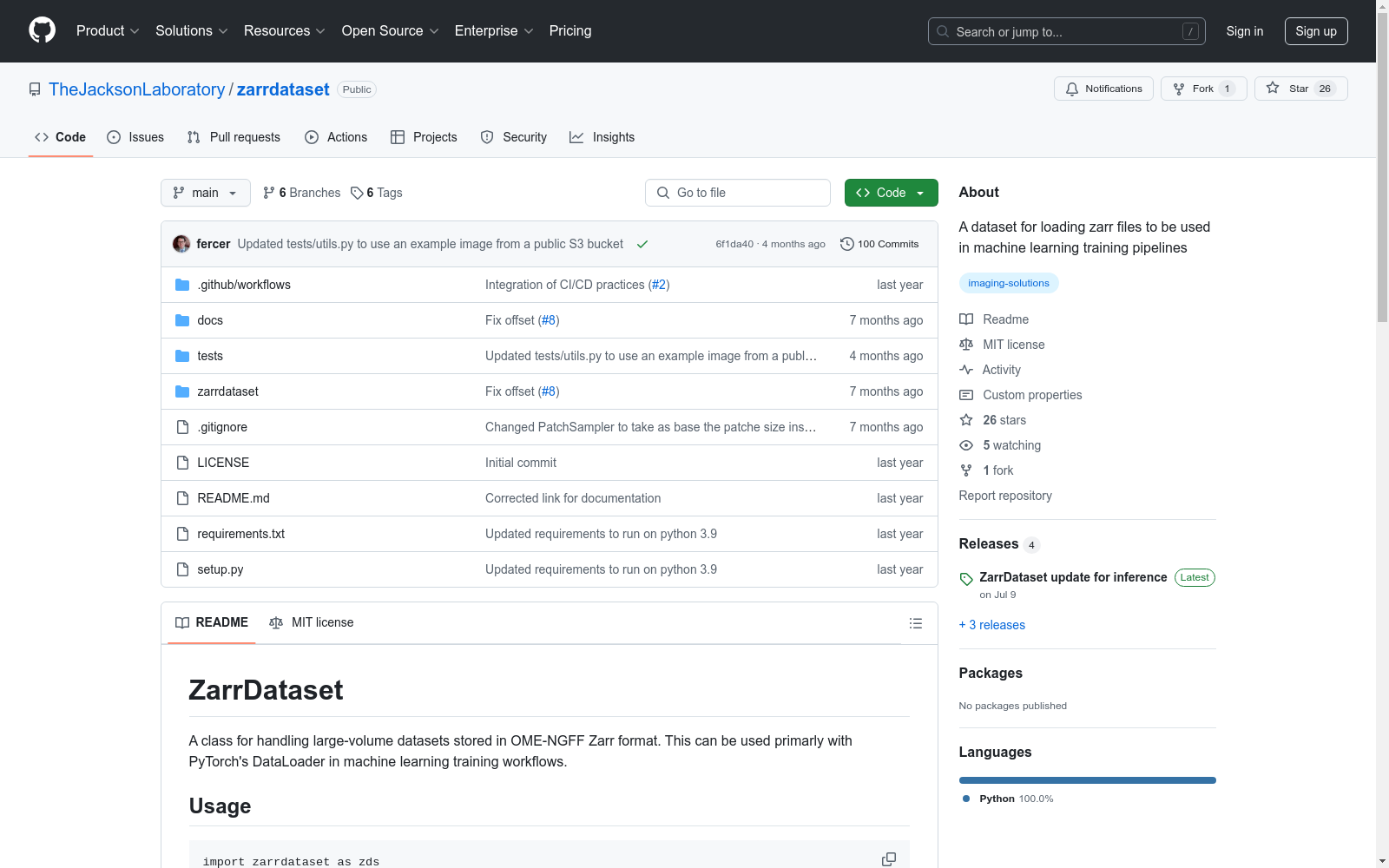
Task: Click the Sign up button
Action: 1316,31
